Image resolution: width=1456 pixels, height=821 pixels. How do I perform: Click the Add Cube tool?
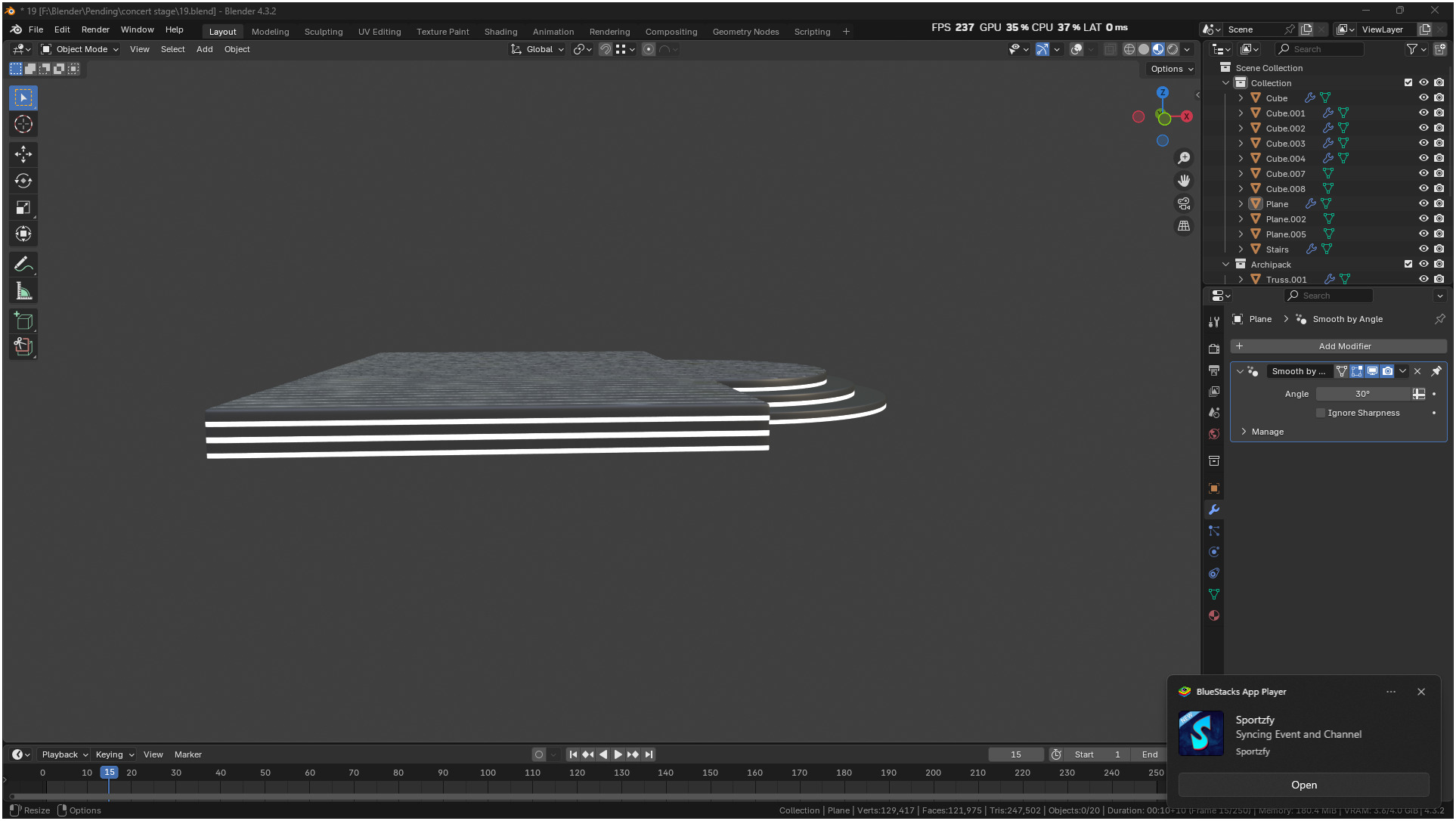pyautogui.click(x=23, y=321)
